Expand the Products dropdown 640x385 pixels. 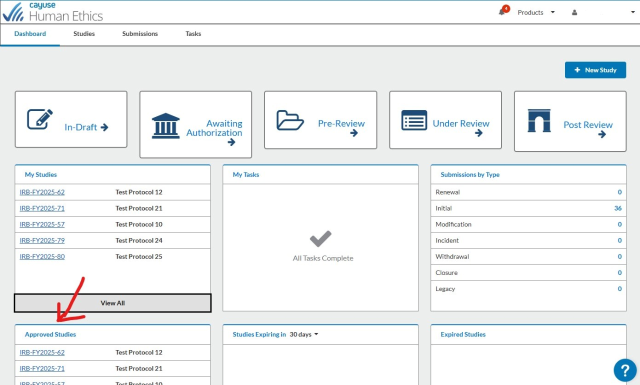pyautogui.click(x=536, y=13)
